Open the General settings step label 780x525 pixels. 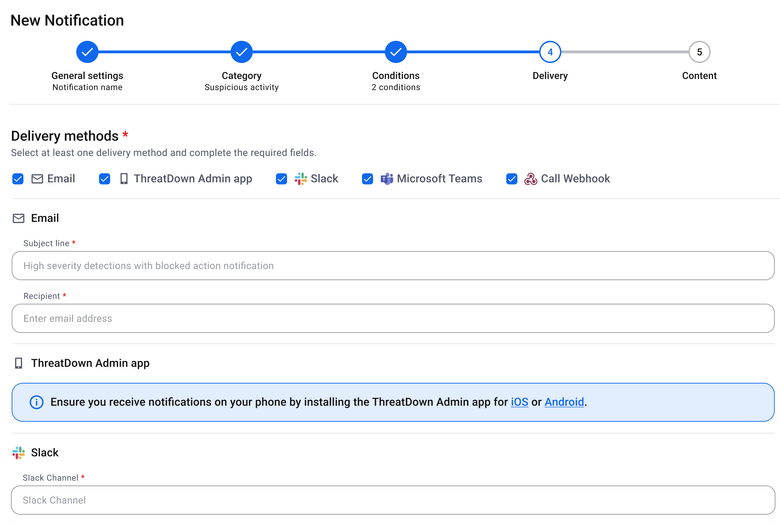[87, 76]
